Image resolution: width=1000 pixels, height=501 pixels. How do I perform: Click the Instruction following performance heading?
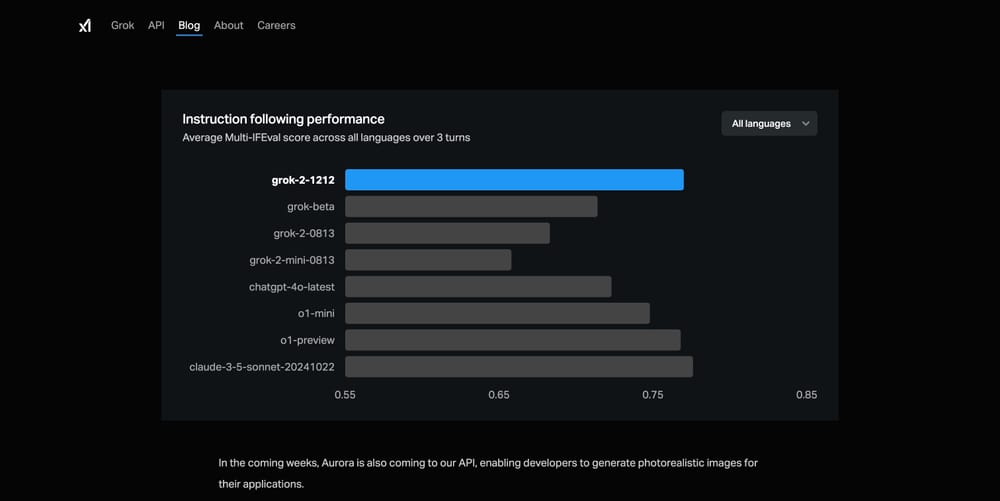point(283,119)
